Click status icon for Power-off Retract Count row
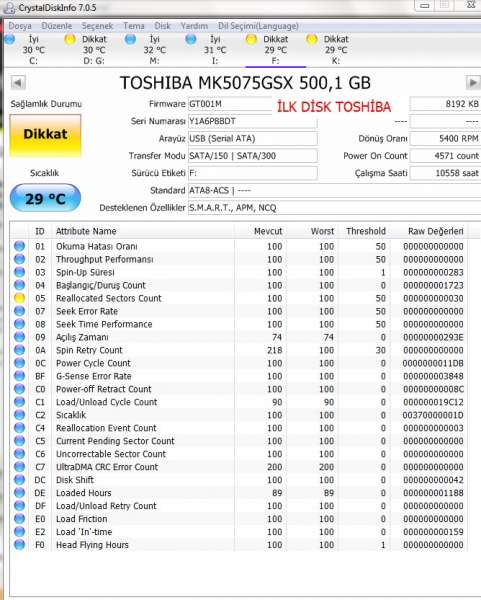This screenshot has width=481, height=600. (20, 389)
